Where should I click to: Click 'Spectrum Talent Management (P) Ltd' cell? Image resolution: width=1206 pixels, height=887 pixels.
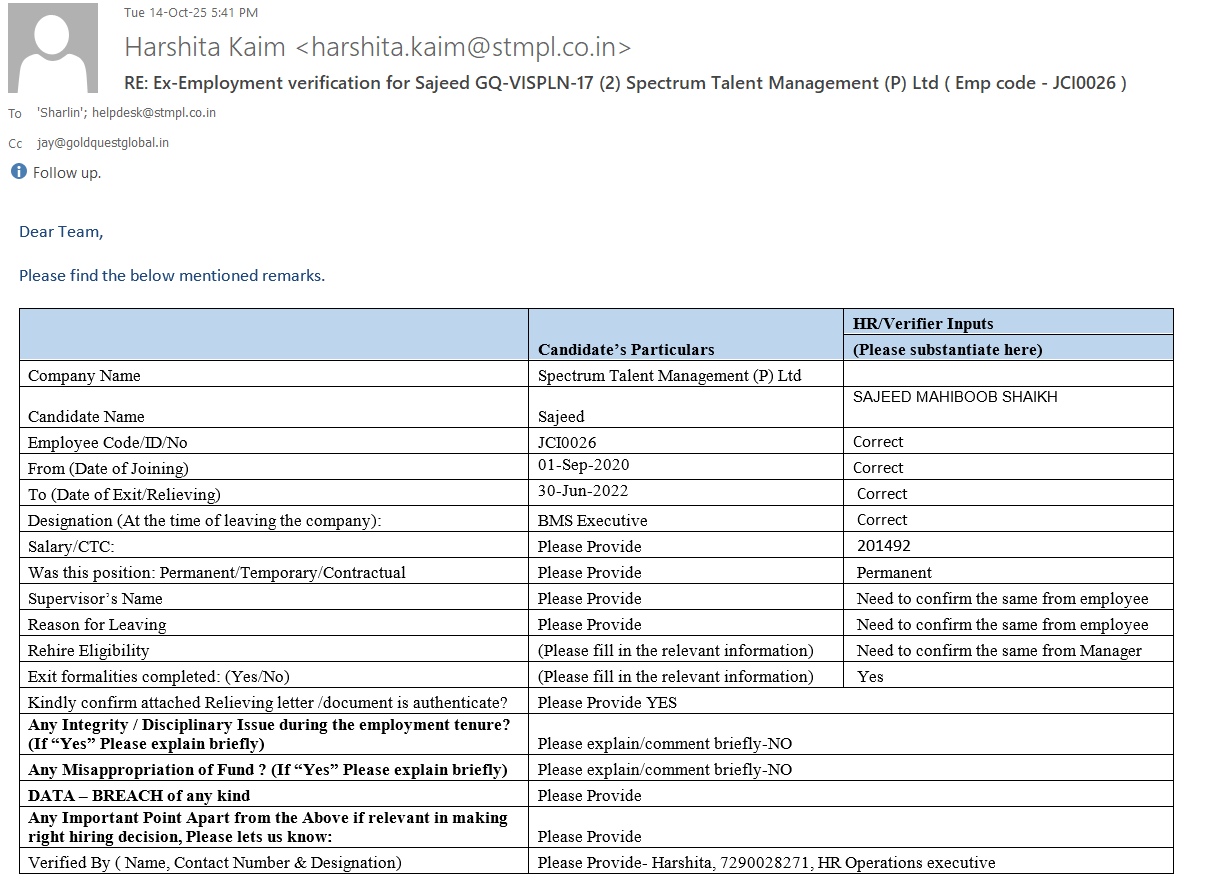point(670,376)
